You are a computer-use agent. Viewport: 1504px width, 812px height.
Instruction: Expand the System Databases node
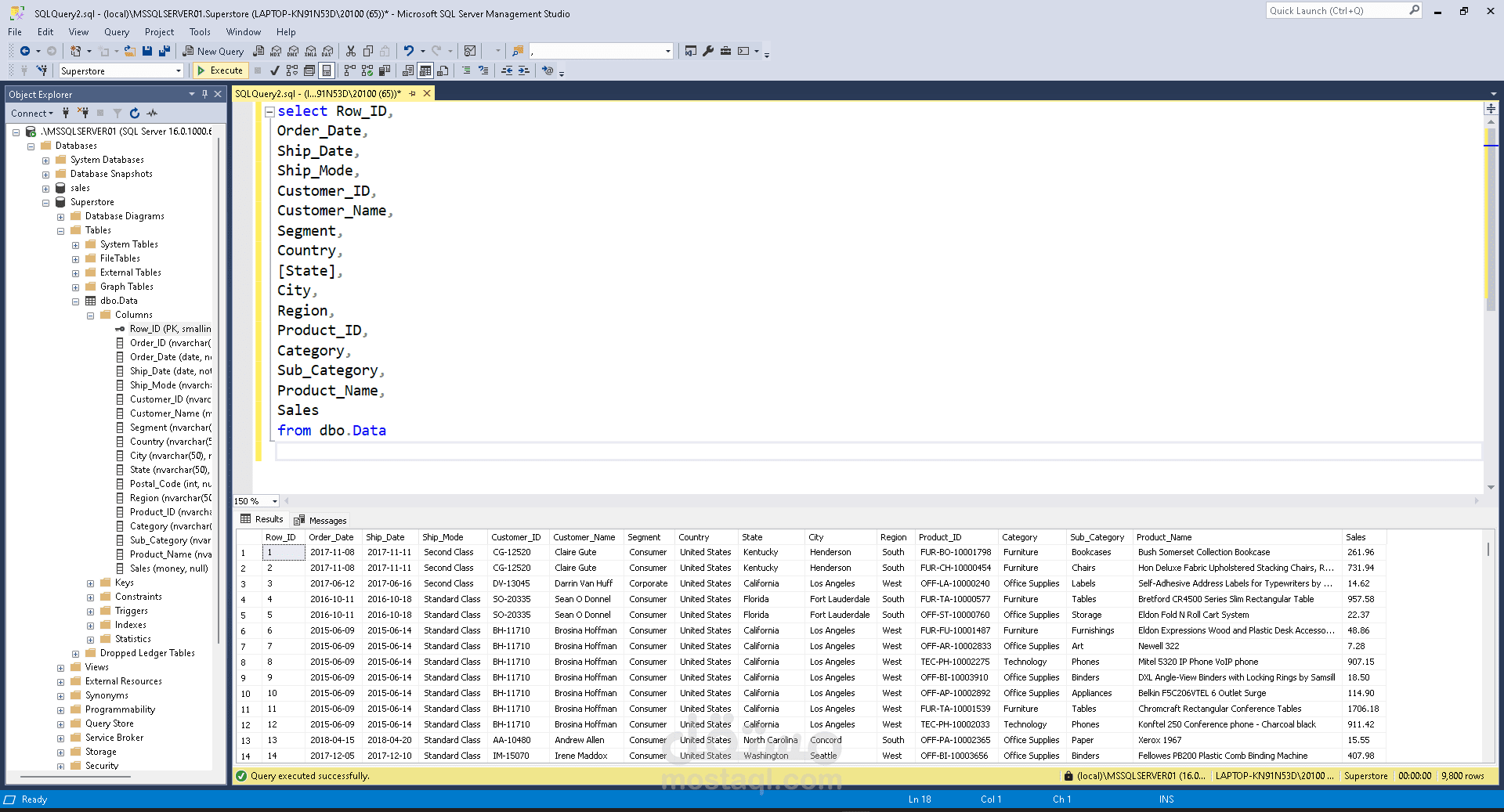tap(45, 161)
